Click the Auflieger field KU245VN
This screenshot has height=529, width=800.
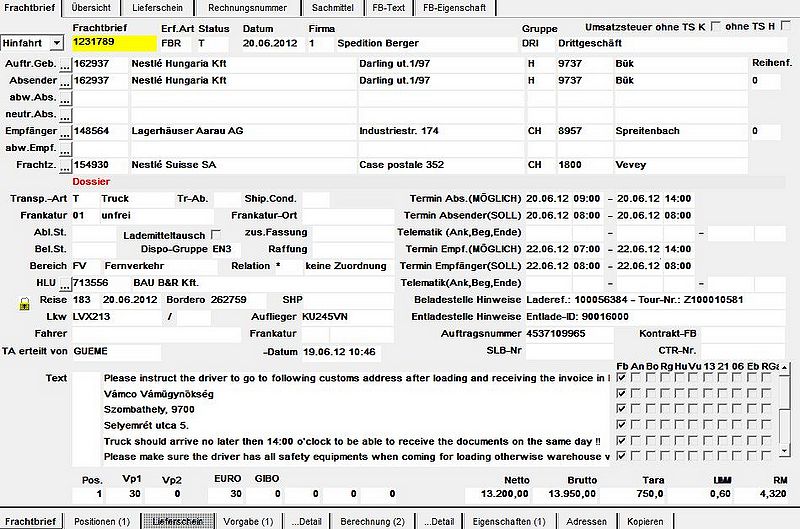(347, 317)
